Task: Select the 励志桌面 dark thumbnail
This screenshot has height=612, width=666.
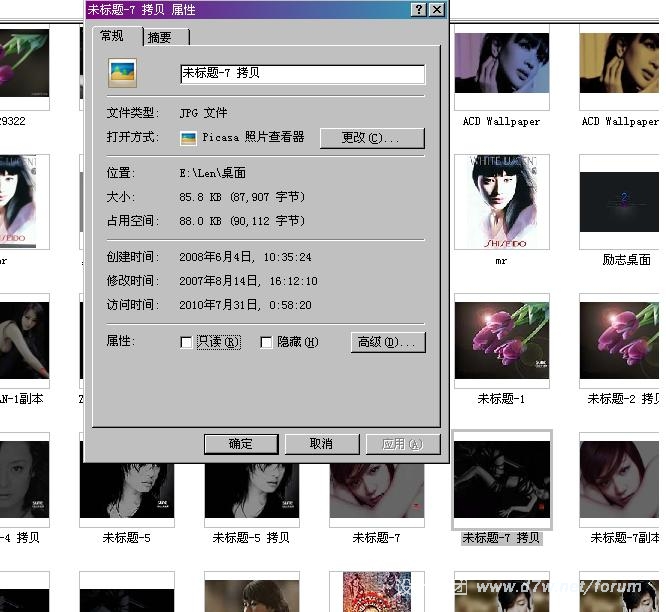Action: (x=621, y=202)
